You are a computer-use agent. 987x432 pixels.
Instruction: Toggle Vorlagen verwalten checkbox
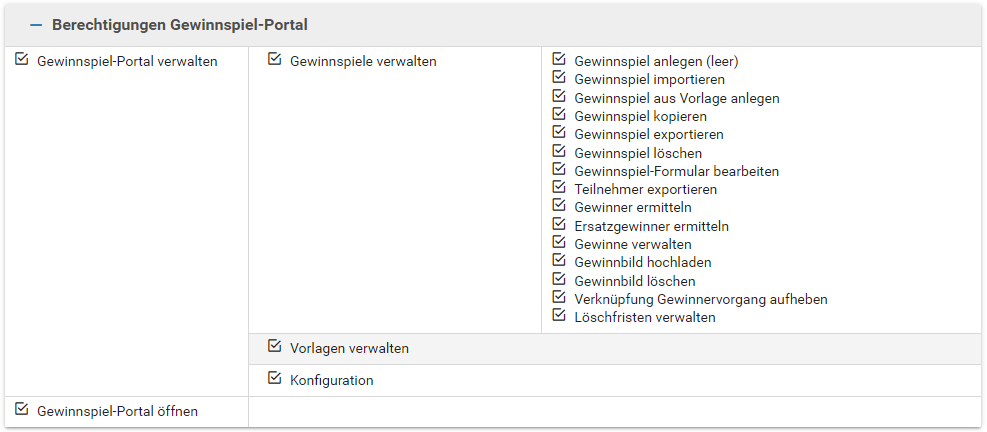tap(275, 347)
